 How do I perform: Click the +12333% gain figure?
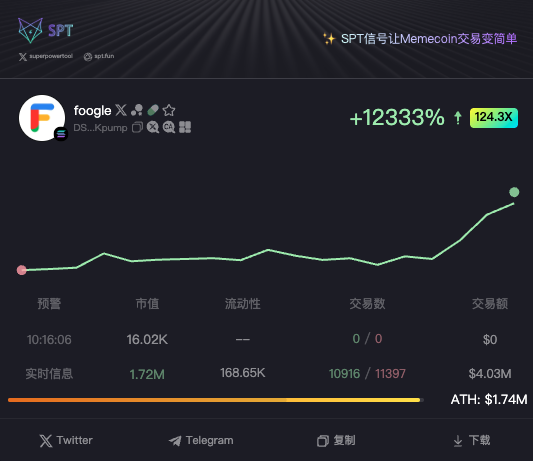point(397,118)
